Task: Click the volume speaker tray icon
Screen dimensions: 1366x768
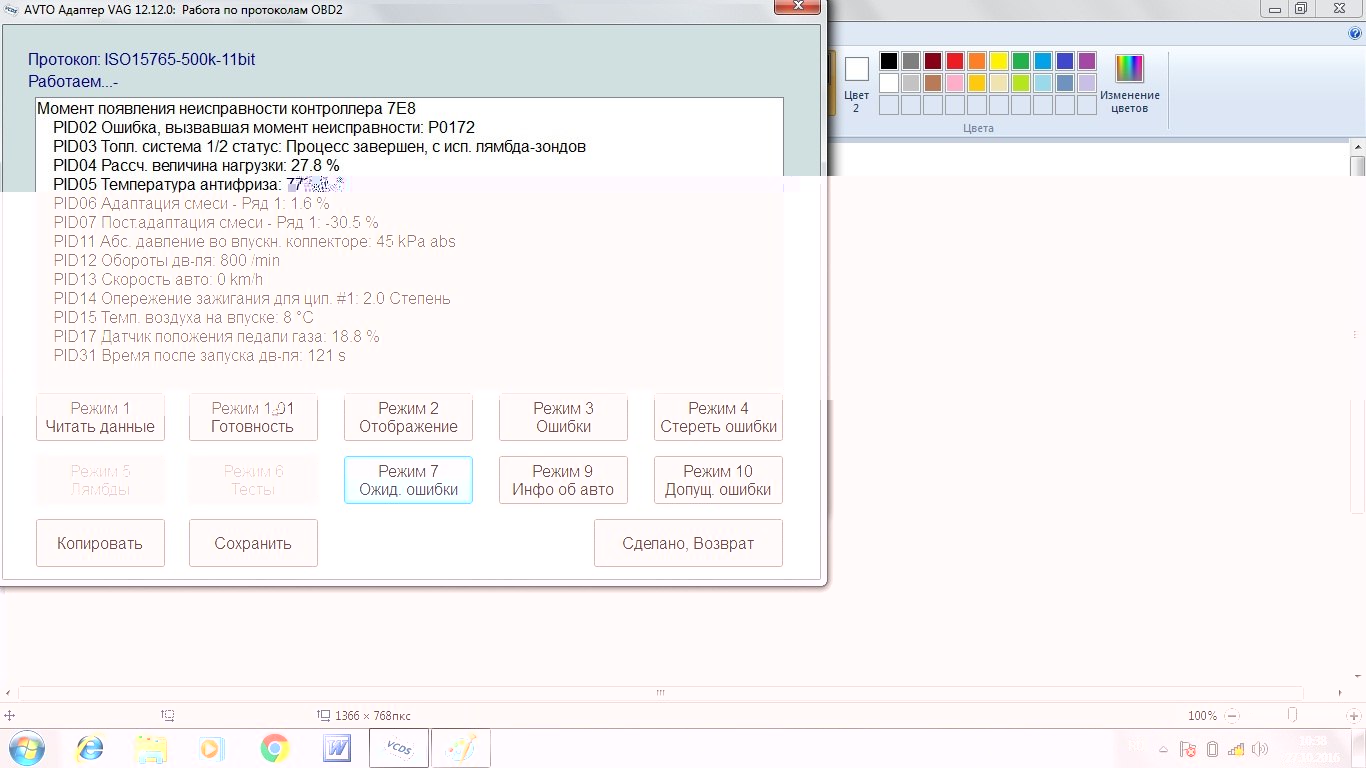Action: pos(1260,749)
